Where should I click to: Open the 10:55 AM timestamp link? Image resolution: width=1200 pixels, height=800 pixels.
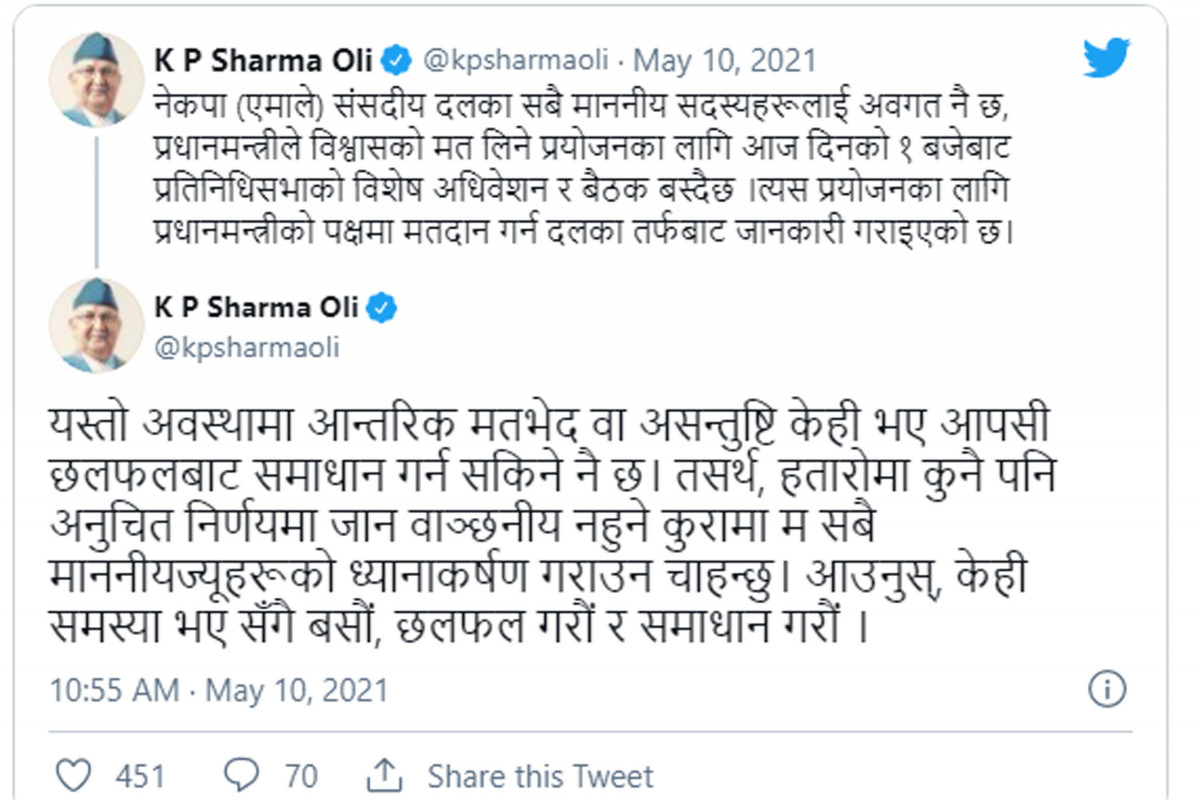tap(114, 690)
